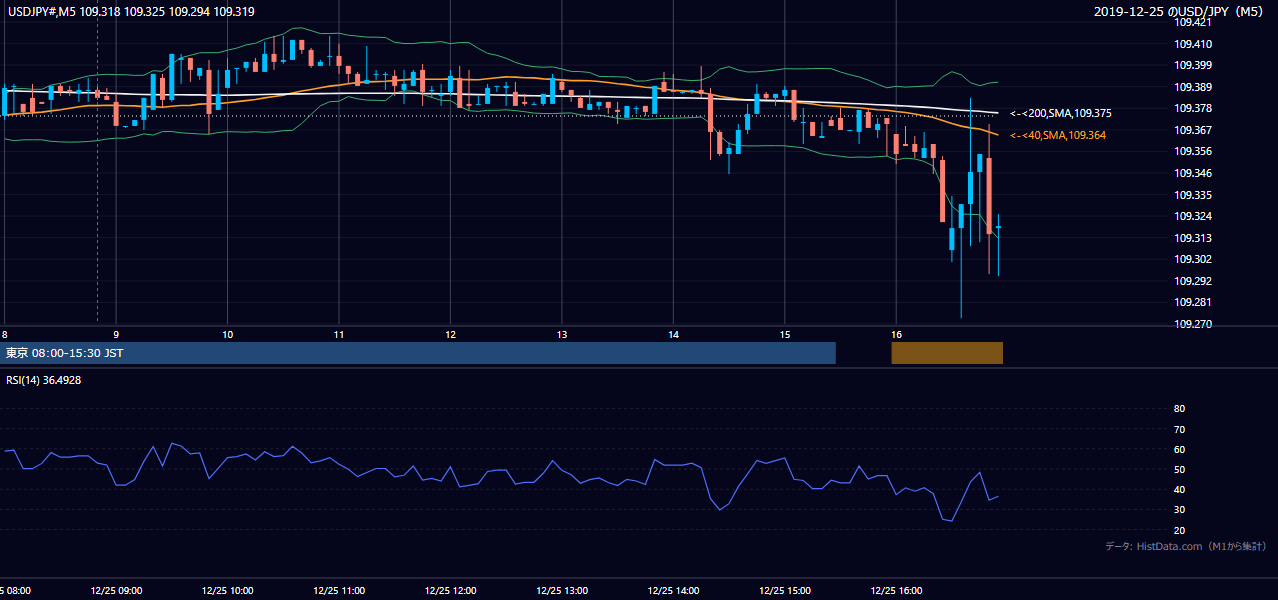Click hour marker 11 below the price chart
The height and width of the screenshot is (600, 1278).
coord(339,335)
